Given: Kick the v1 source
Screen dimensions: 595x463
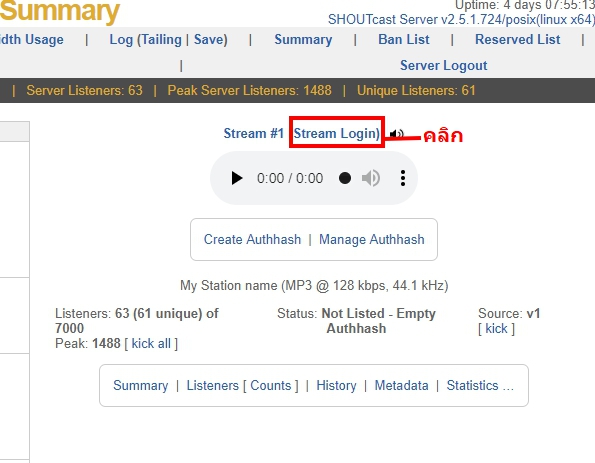Looking at the screenshot, I should 496,329.
